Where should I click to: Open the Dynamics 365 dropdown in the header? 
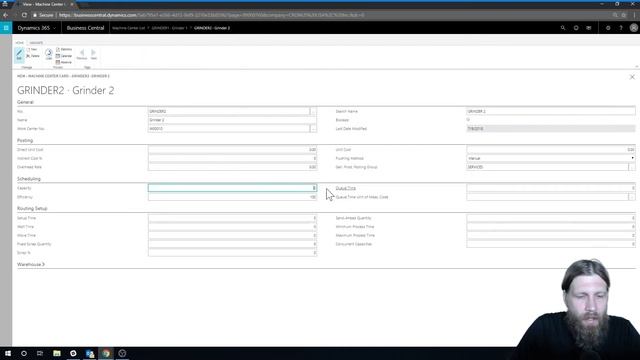(x=36, y=28)
